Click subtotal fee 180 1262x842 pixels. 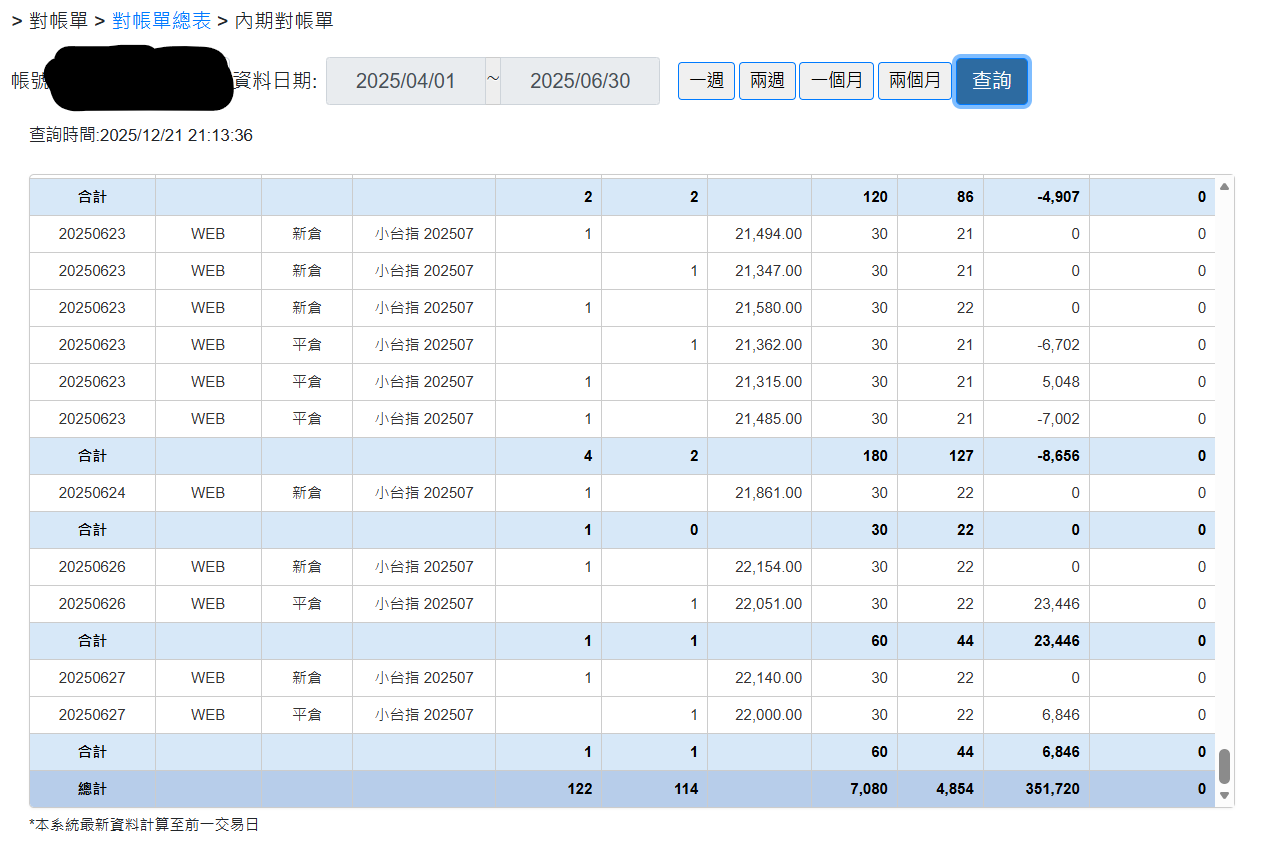coord(875,456)
